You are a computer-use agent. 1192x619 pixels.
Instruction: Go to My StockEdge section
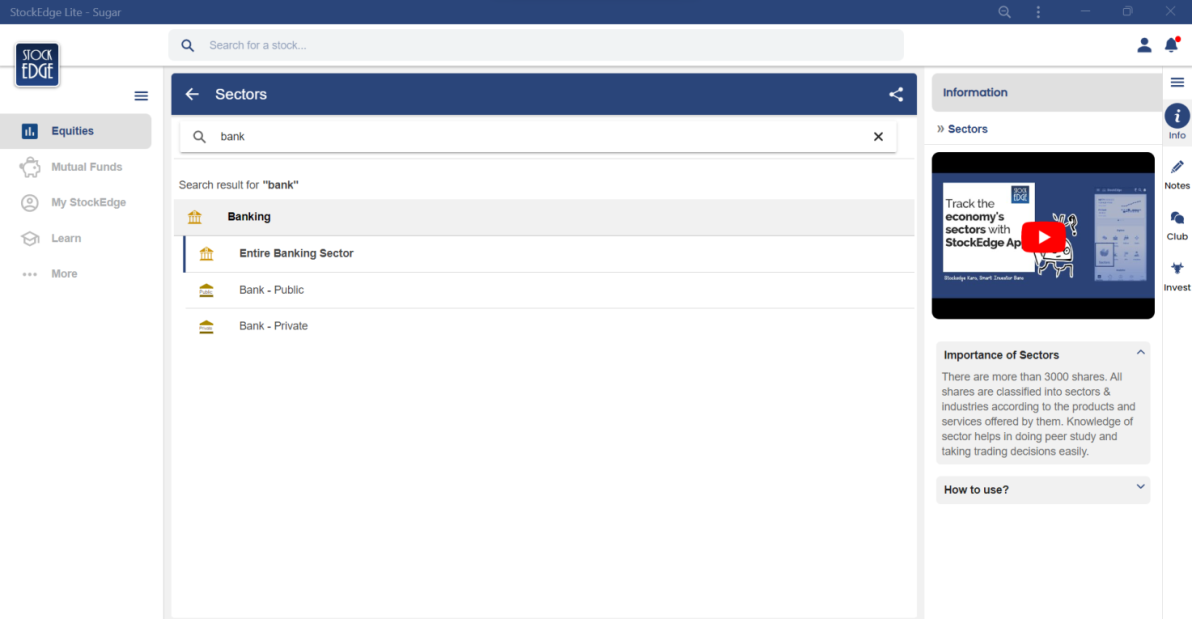coord(88,202)
